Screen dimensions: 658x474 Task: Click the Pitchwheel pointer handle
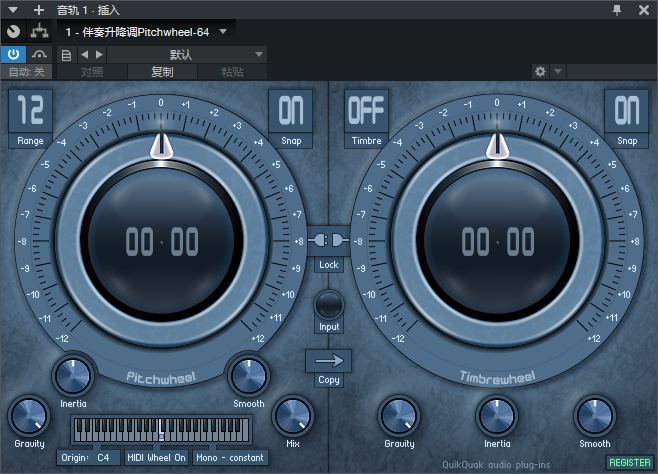(x=162, y=147)
